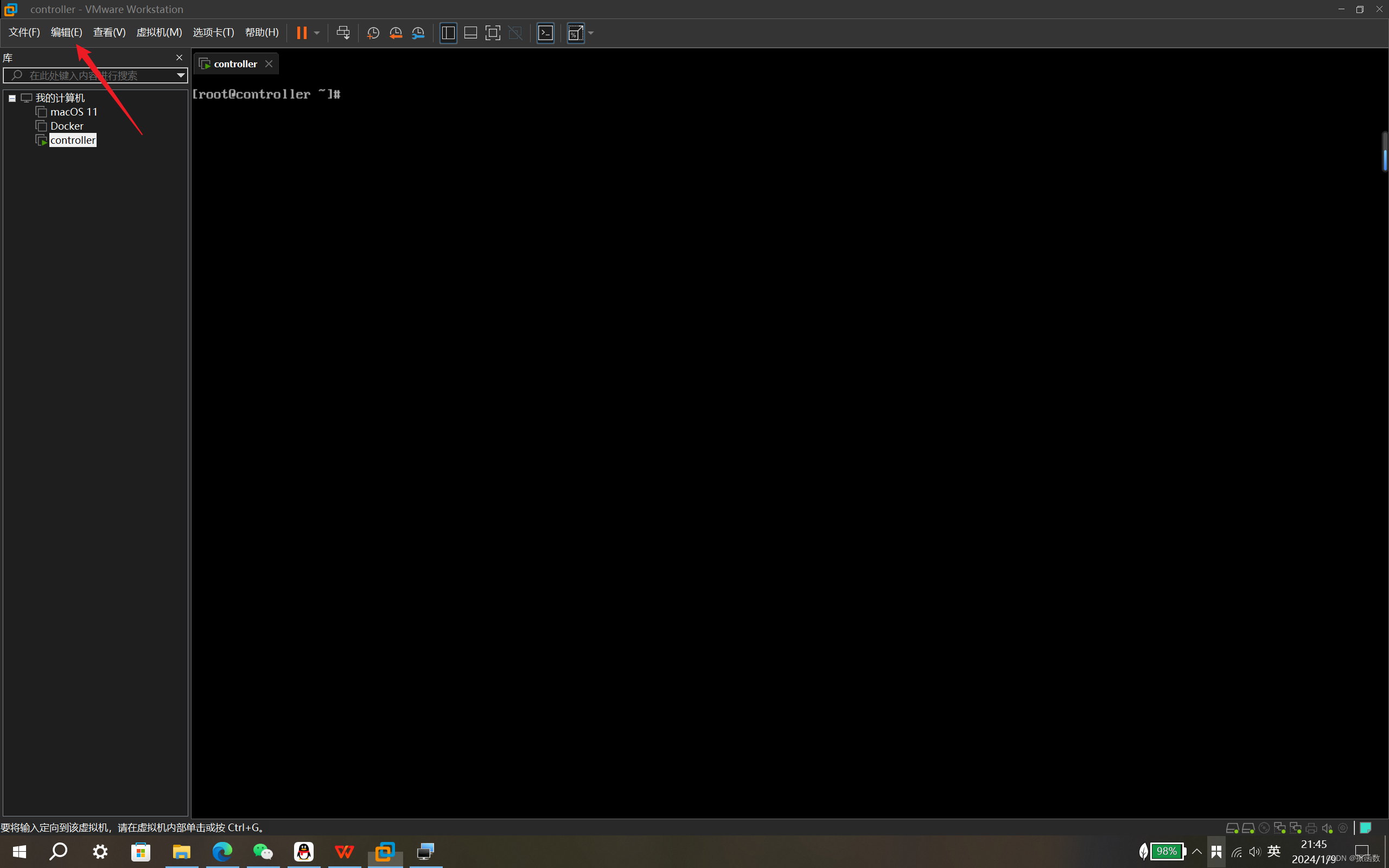
Task: Open the 查看(V) menu
Action: pos(109,32)
